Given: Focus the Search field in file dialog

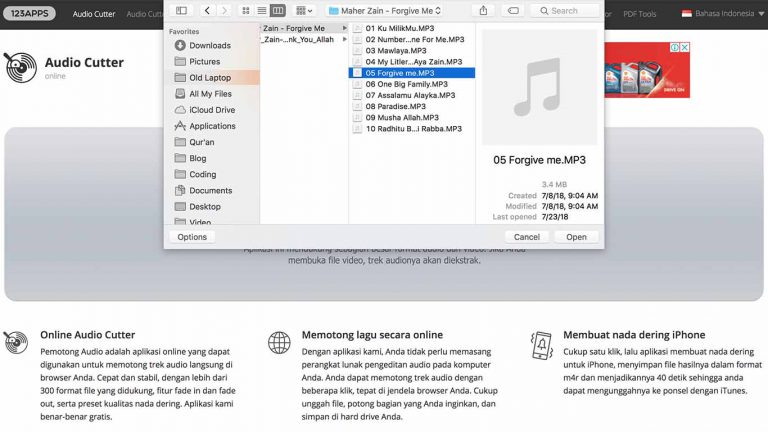Looking at the screenshot, I should click(567, 10).
